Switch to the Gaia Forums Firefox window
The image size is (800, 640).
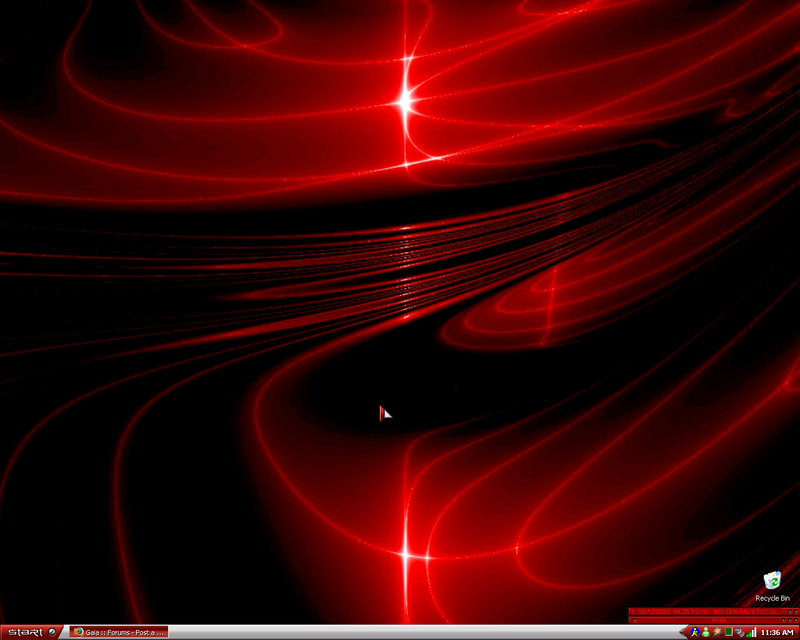(118, 632)
